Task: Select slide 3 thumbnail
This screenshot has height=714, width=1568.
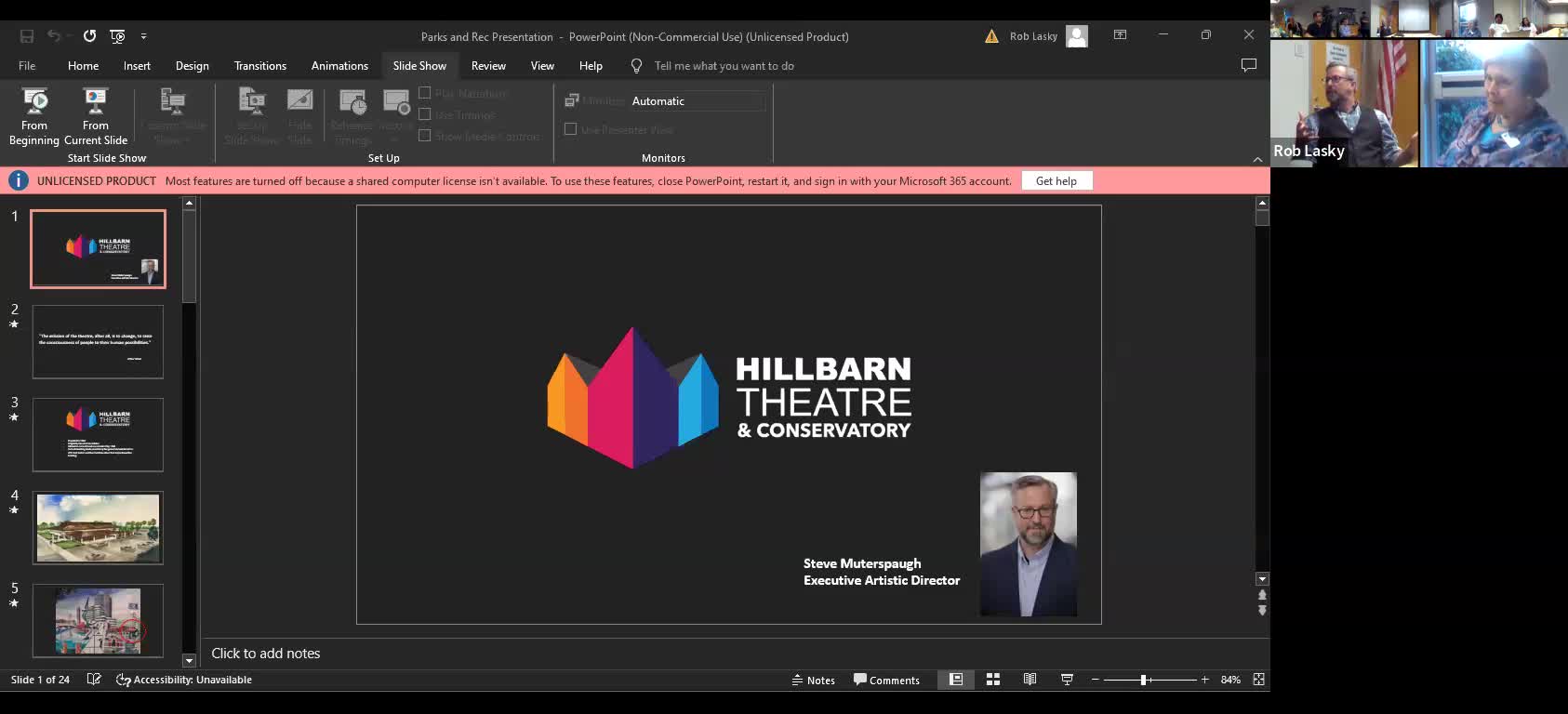Action: click(x=98, y=435)
